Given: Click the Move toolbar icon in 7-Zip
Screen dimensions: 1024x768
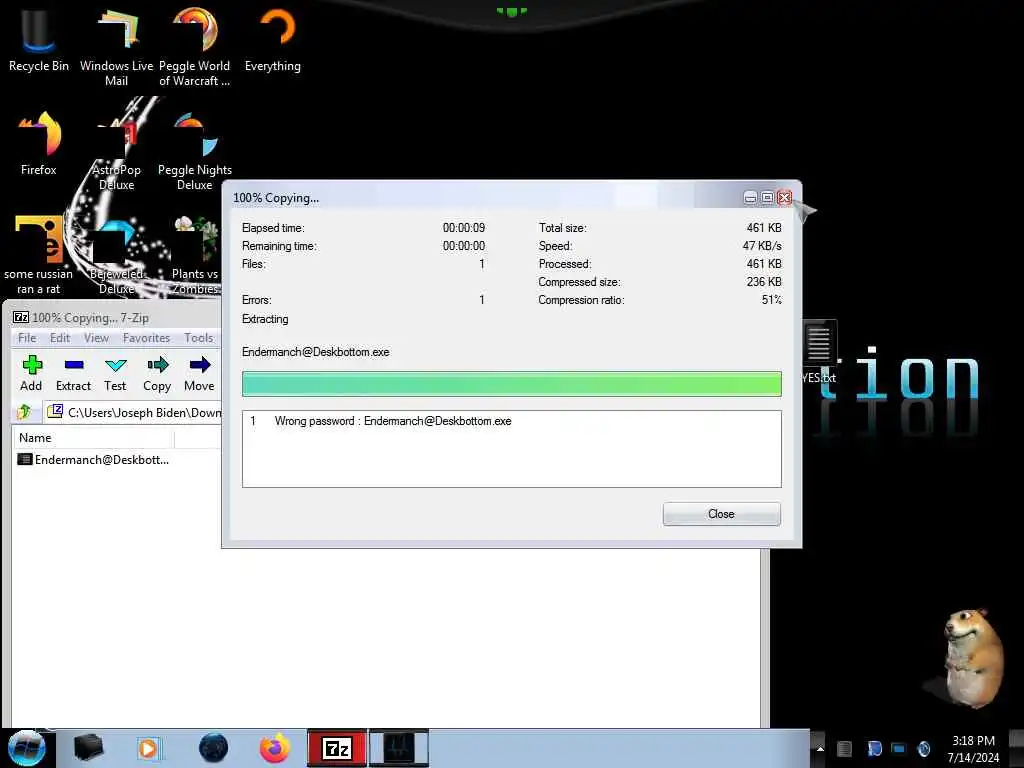Looking at the screenshot, I should click(x=199, y=373).
